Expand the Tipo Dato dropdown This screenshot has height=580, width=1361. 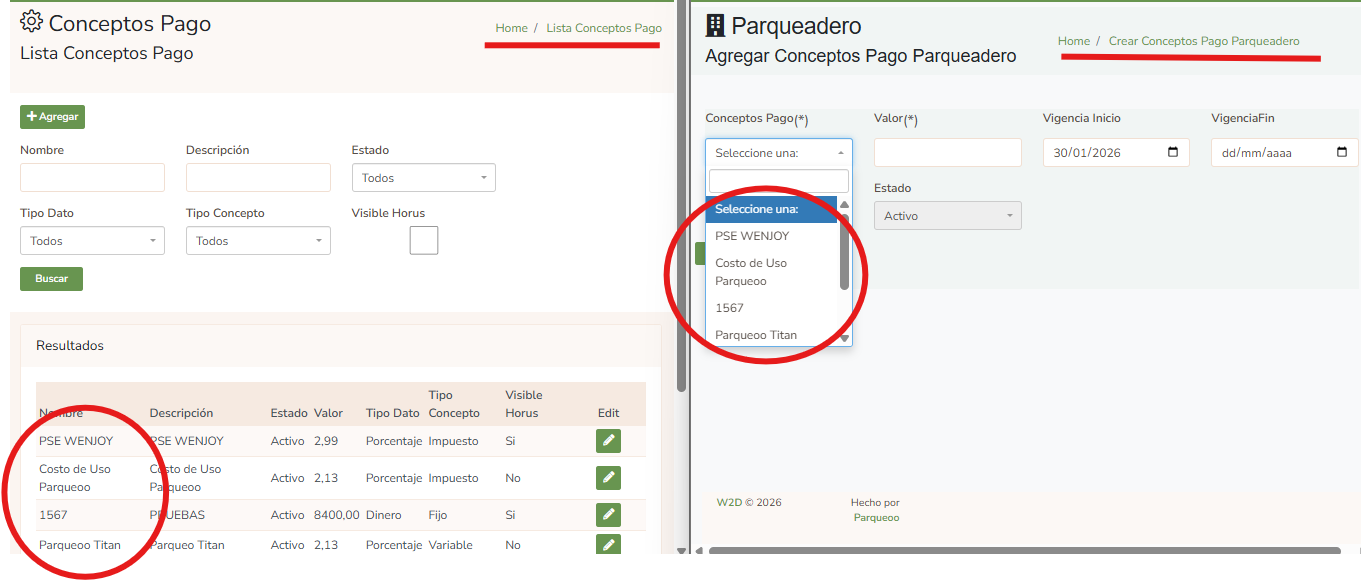[x=92, y=240]
